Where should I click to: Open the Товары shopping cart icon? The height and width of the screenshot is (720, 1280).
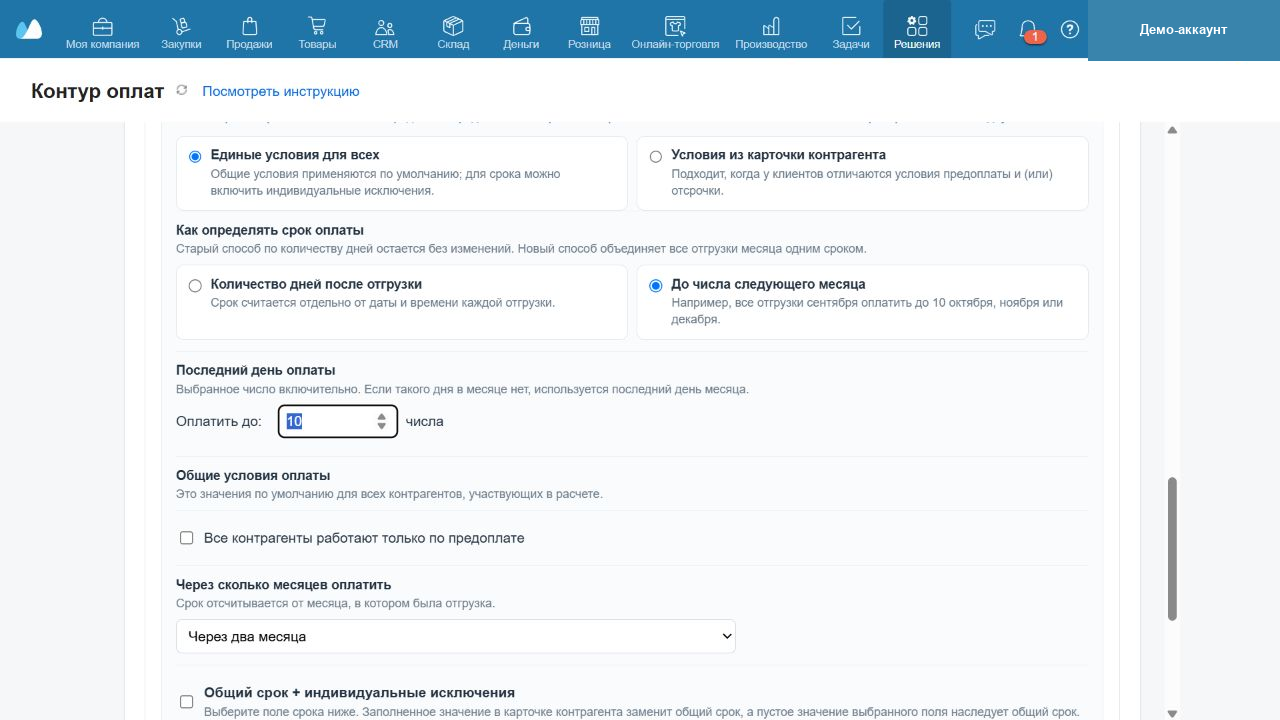(x=317, y=26)
